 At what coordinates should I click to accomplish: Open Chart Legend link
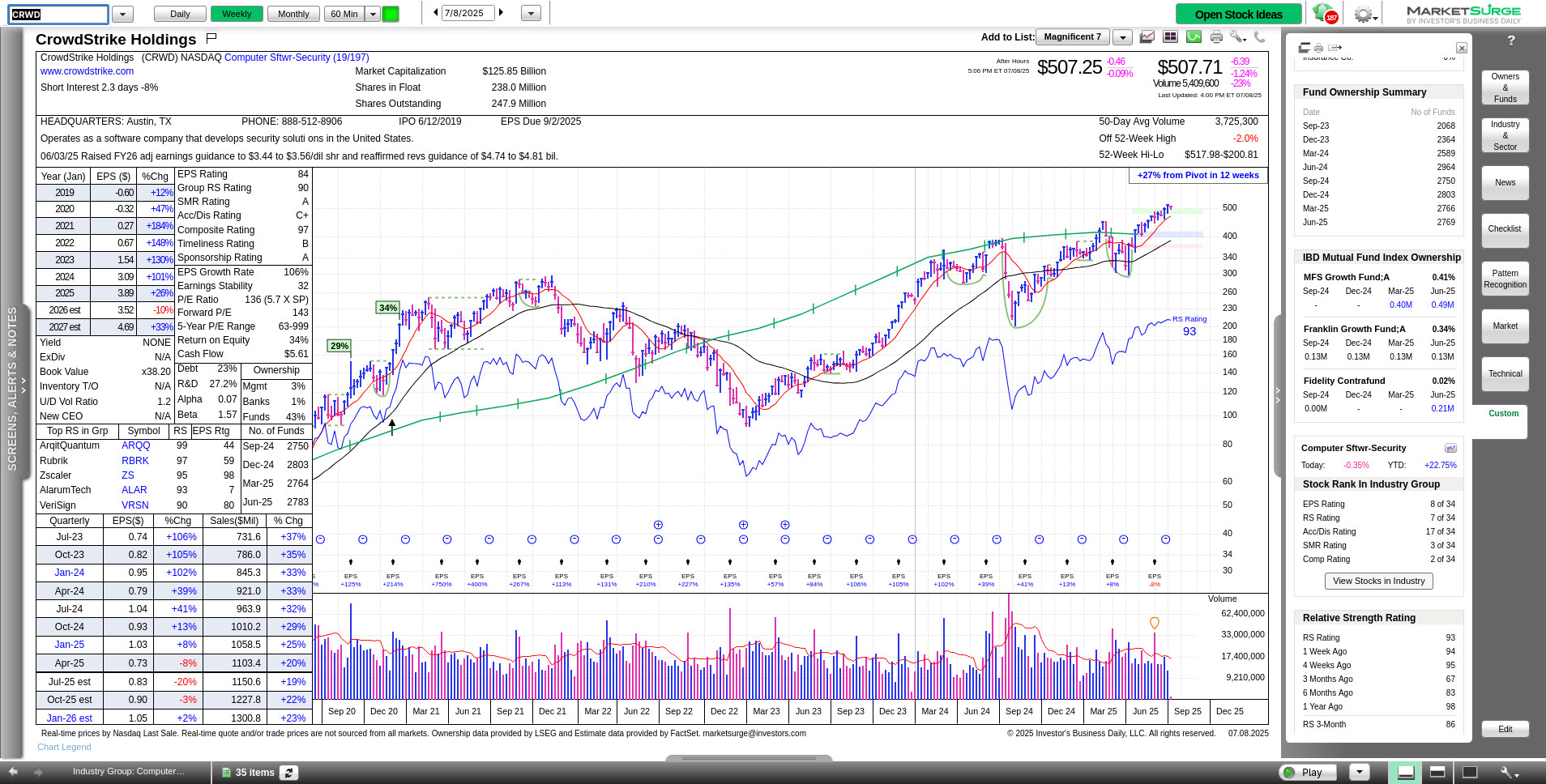click(64, 747)
